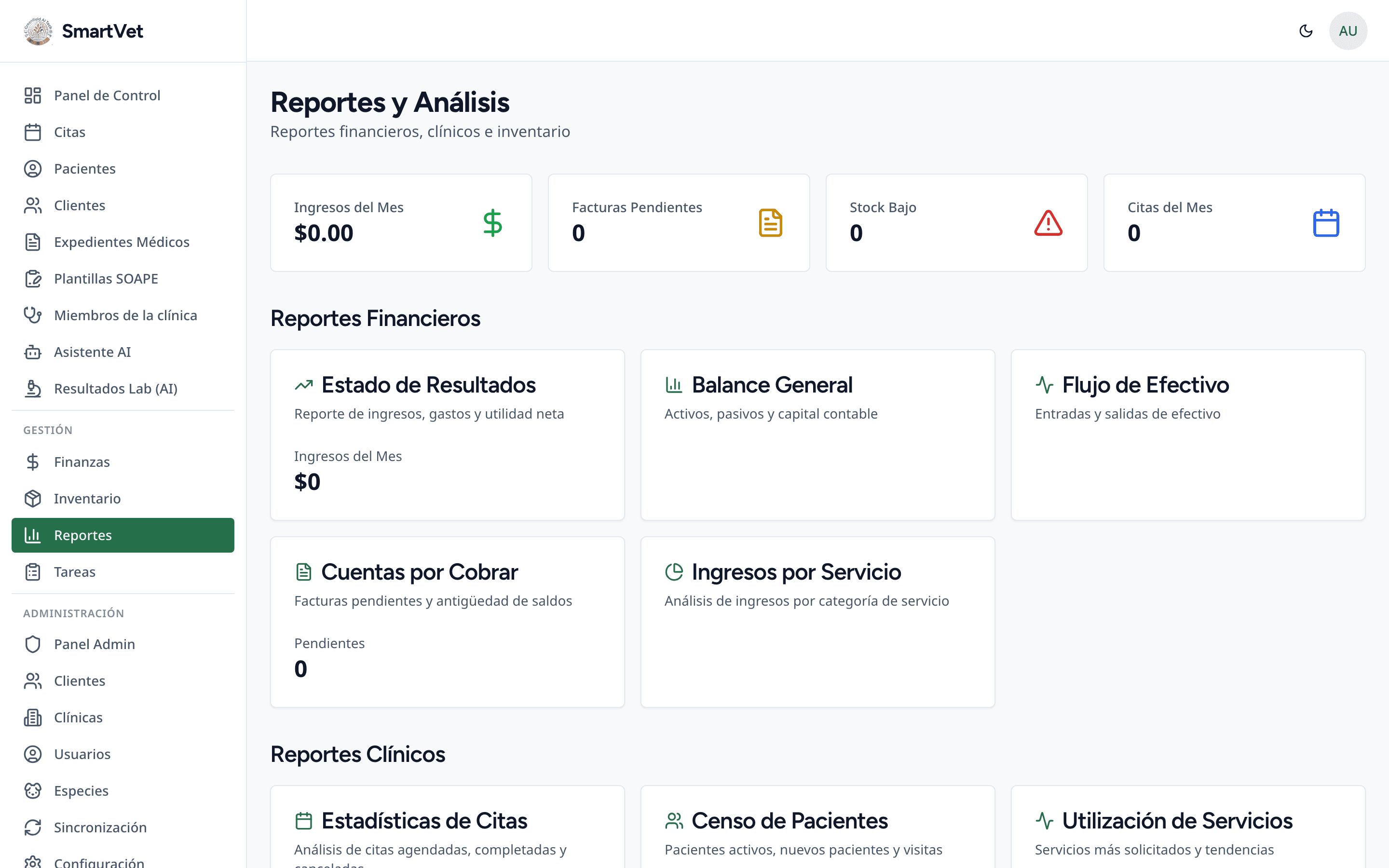This screenshot has width=1389, height=868.
Task: Open the Ingresos por Servicio report
Action: click(817, 622)
